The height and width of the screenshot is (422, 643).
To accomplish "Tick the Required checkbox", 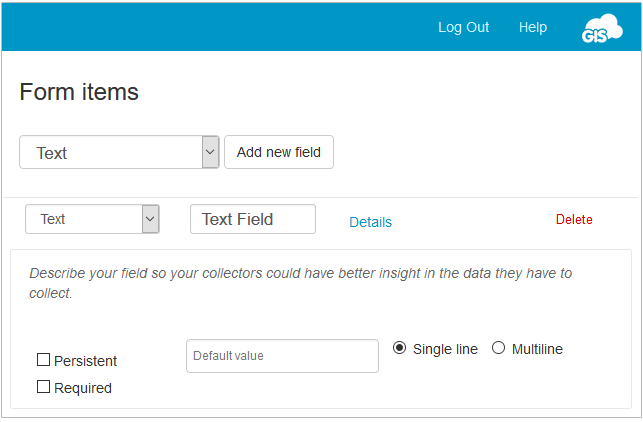I will 43,387.
